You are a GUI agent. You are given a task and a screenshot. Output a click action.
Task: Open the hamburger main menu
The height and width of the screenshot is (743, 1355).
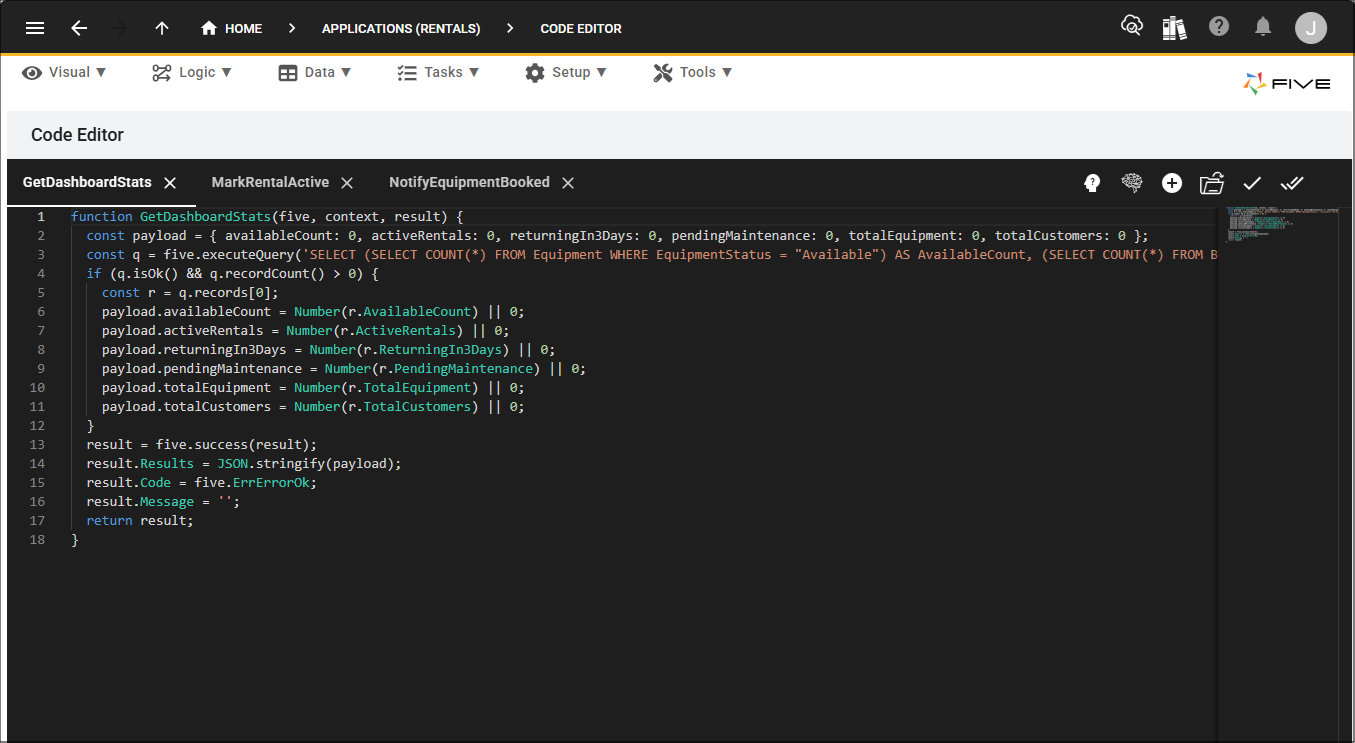[35, 28]
